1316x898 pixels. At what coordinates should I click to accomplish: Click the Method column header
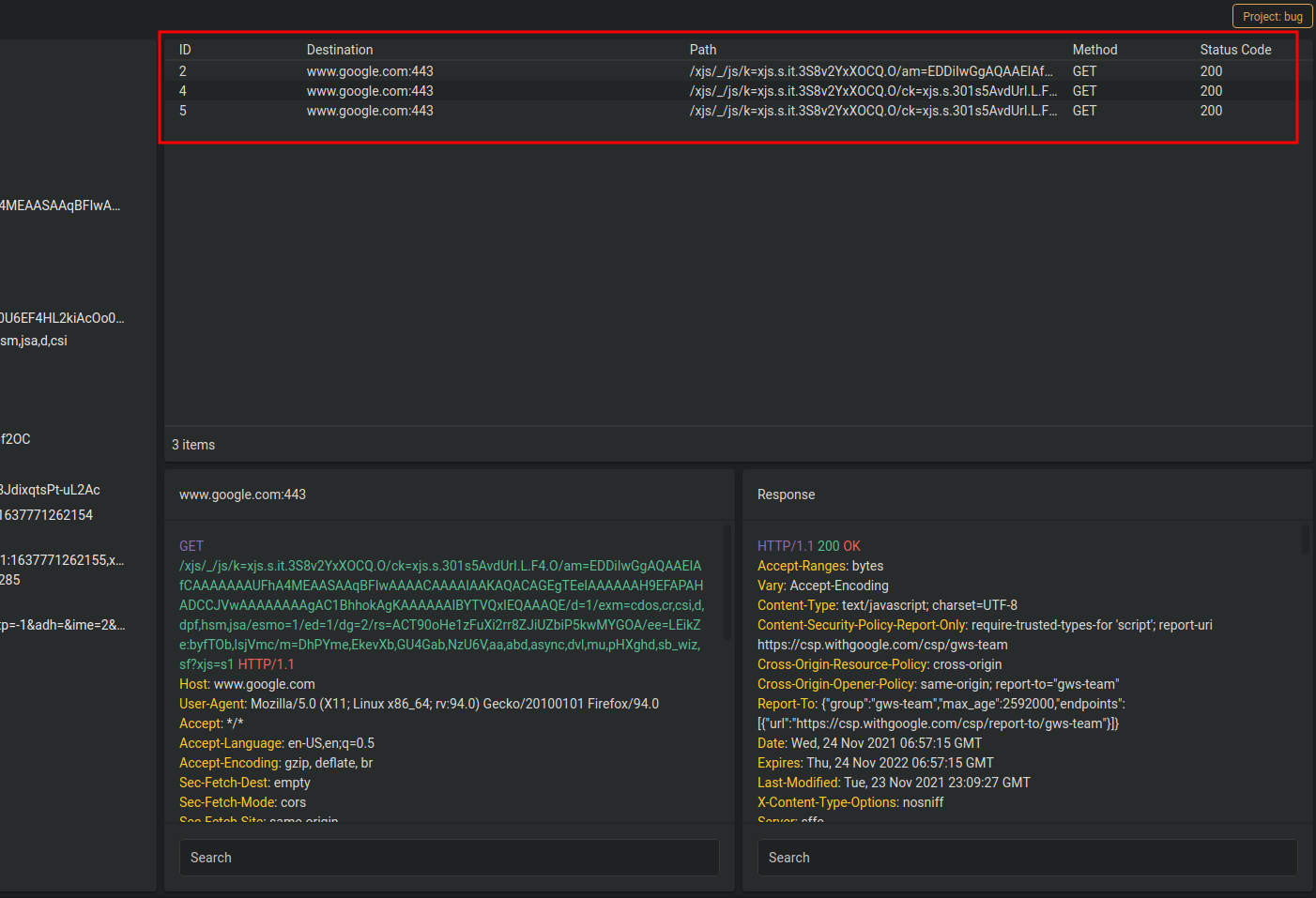1094,49
